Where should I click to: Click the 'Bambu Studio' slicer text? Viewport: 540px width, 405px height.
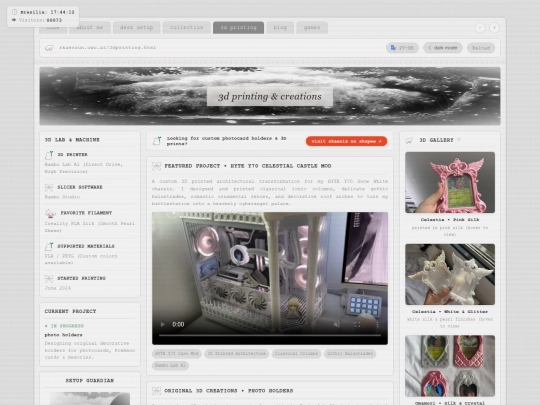tap(62, 197)
